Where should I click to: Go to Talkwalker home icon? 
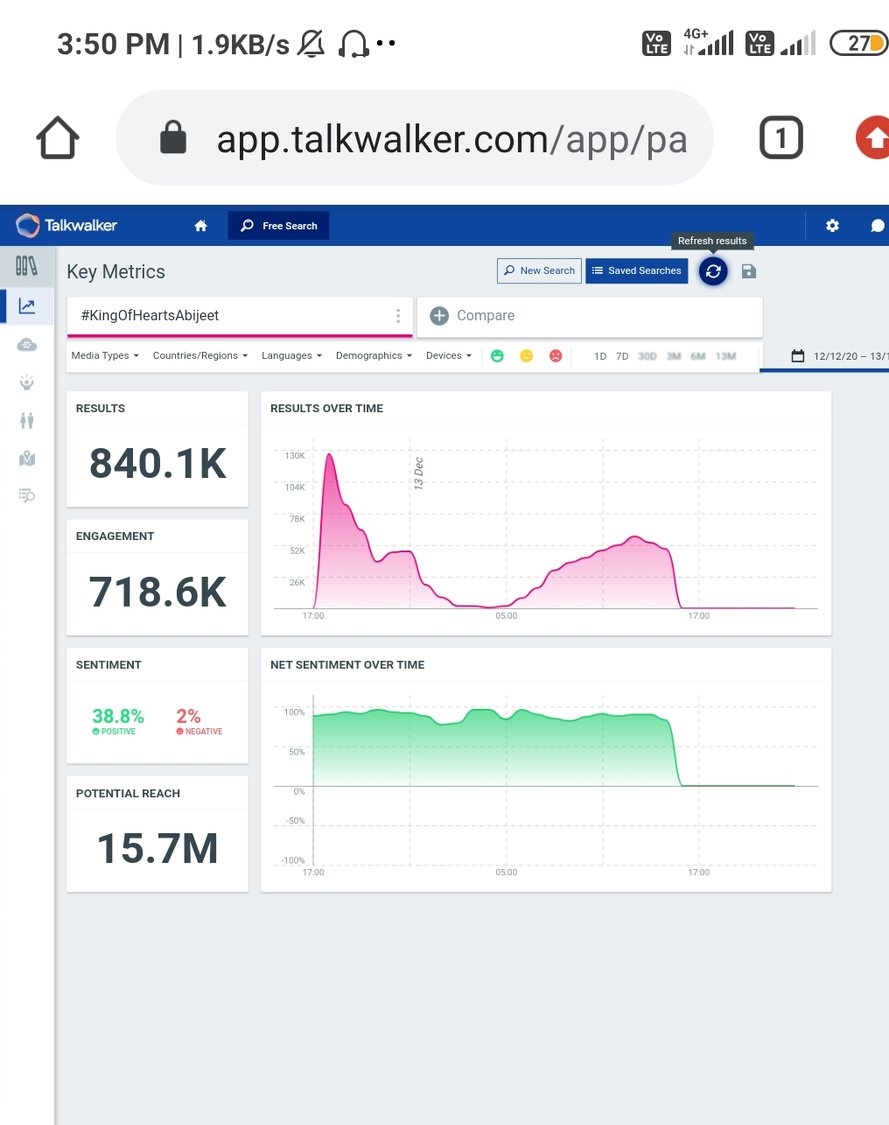pos(201,226)
